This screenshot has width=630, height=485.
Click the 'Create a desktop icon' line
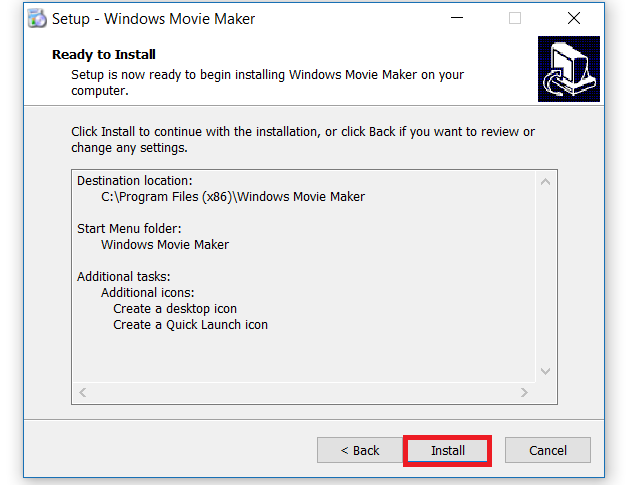175,309
